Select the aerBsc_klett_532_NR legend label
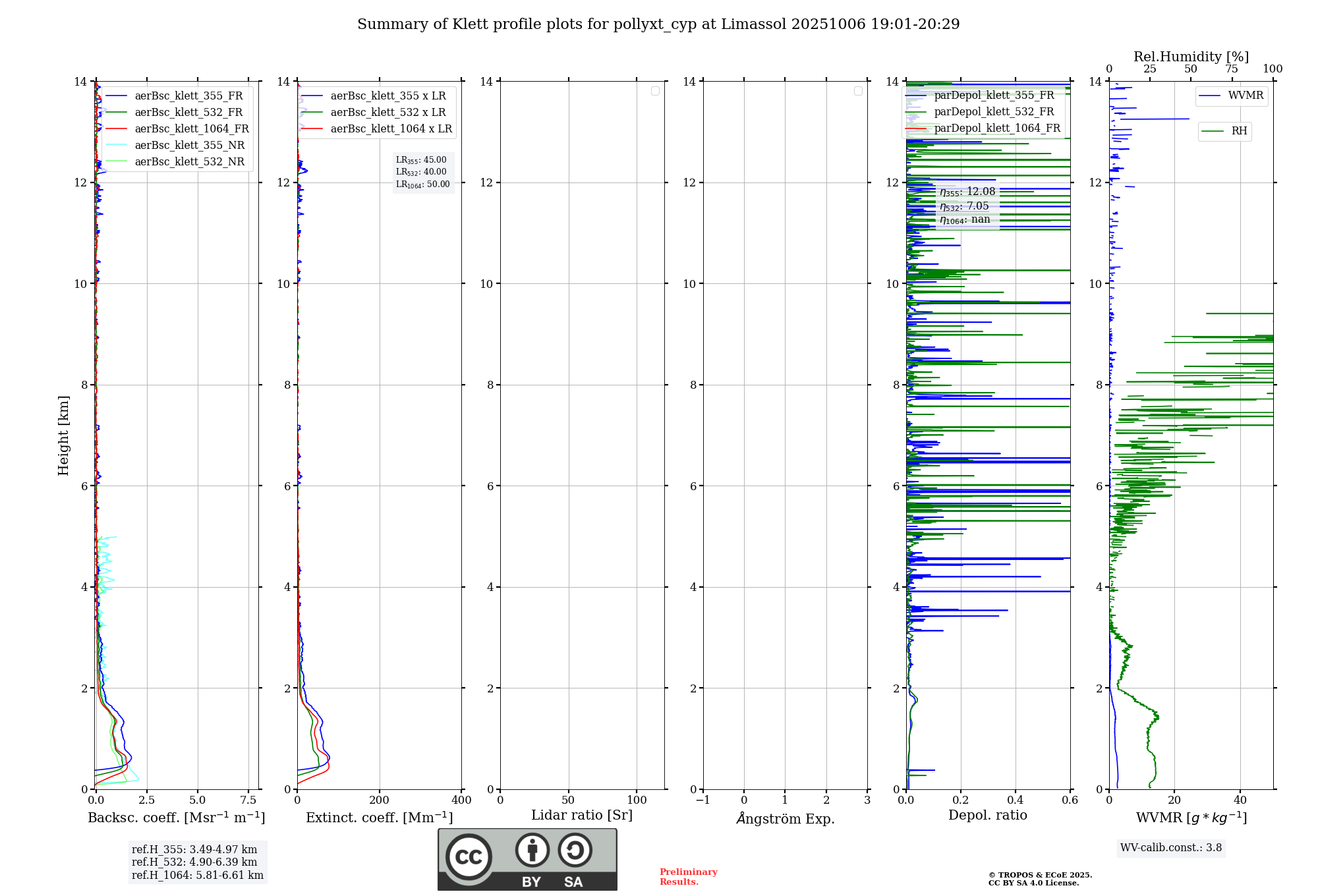 [189, 162]
